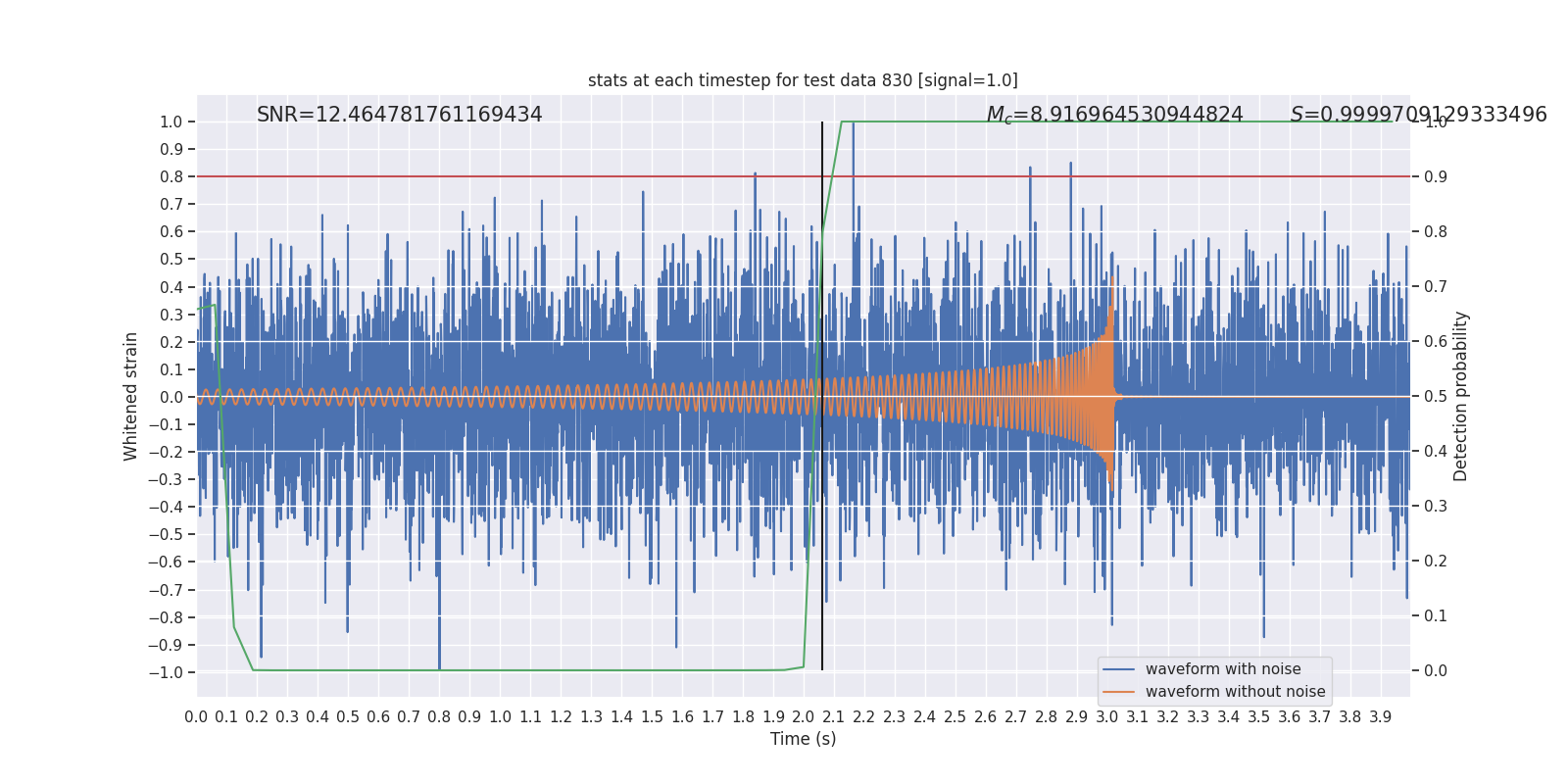This screenshot has height=784, width=1568.
Task: Click the 0.7 tick on the Detection probability axis
Action: [x=1436, y=287]
